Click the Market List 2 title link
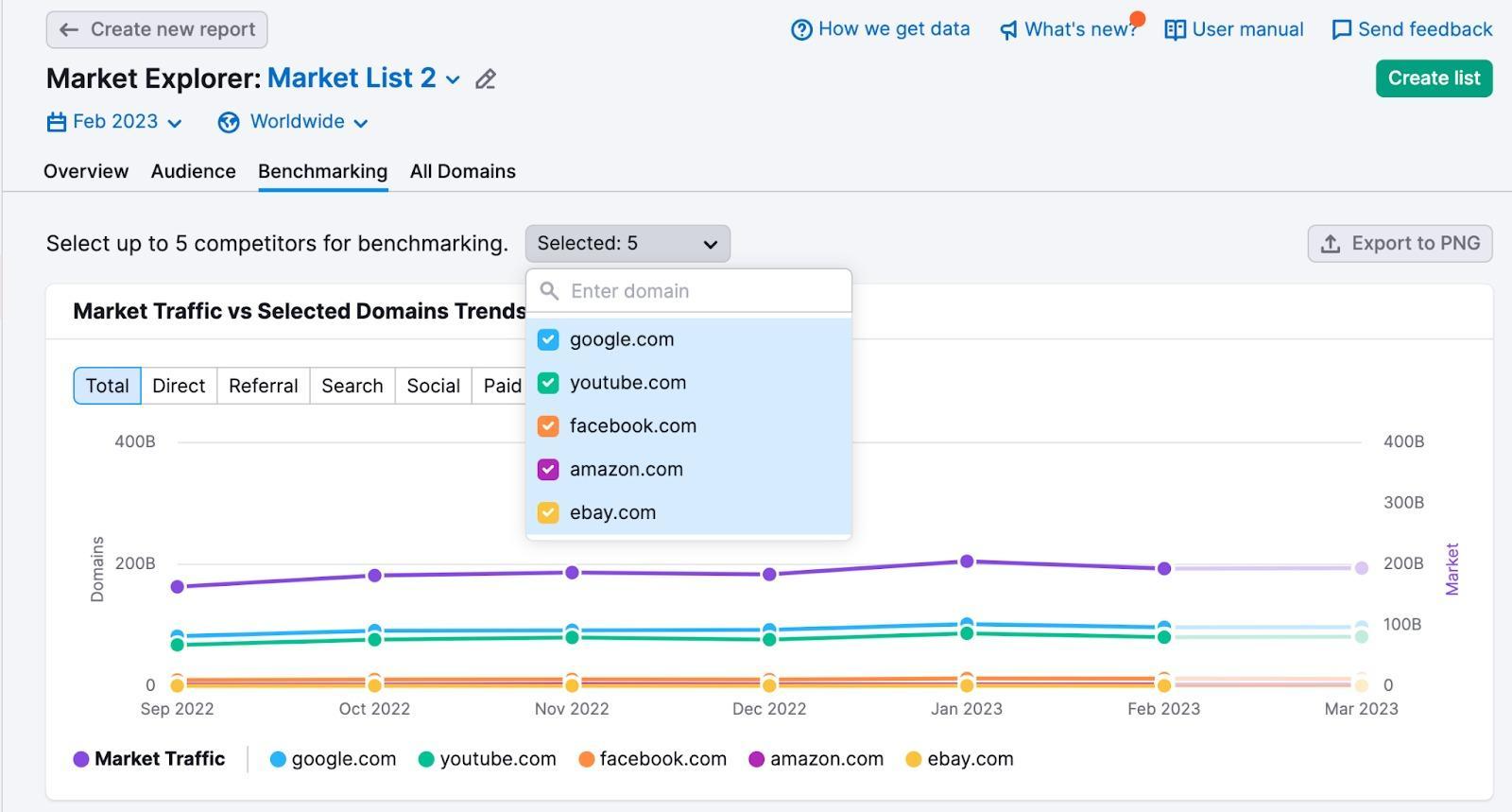Screen dimensions: 1512x812 pos(352,78)
